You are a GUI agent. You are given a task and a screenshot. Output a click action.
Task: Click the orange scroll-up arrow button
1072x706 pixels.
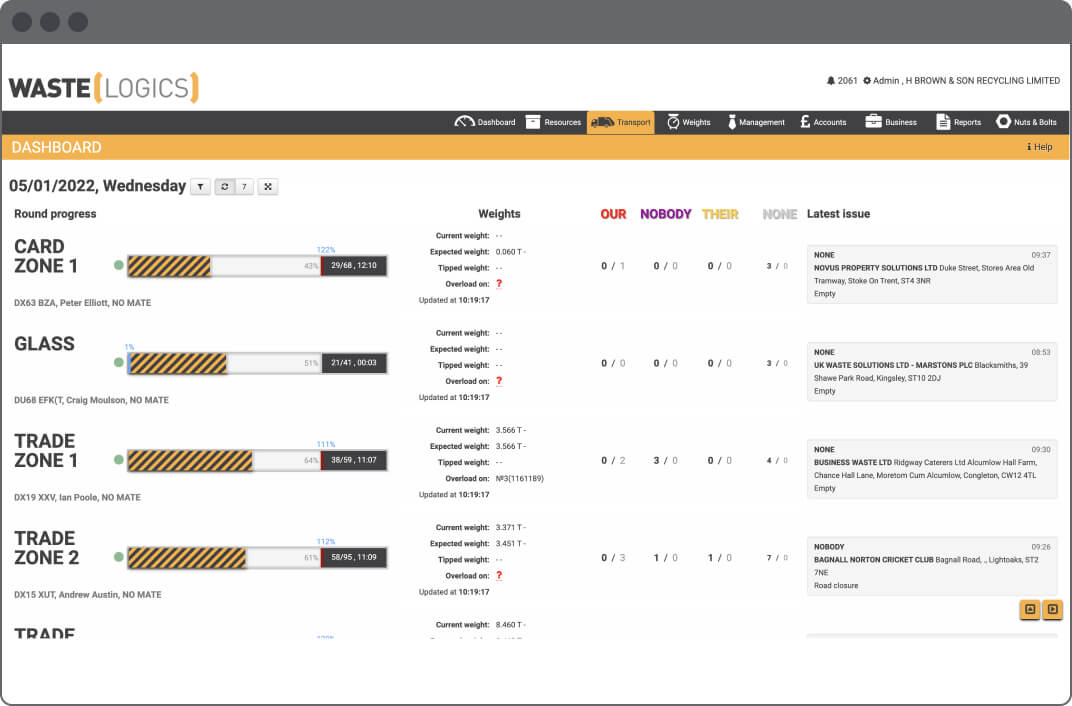pos(1030,609)
